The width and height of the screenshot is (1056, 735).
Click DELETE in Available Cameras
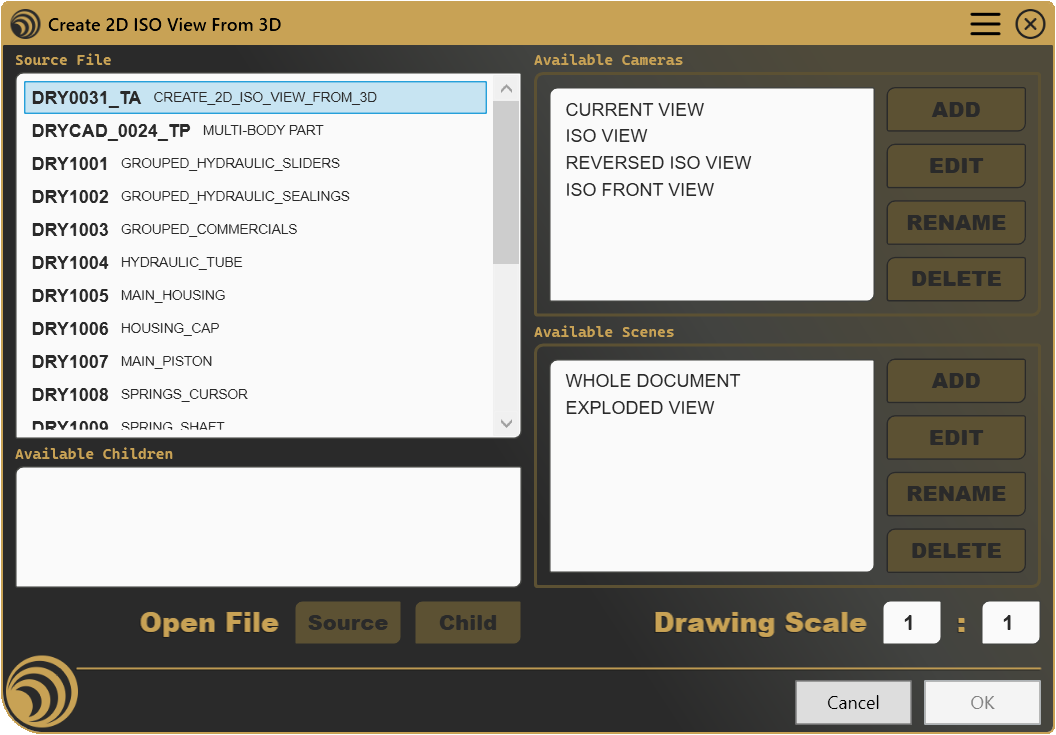click(956, 279)
